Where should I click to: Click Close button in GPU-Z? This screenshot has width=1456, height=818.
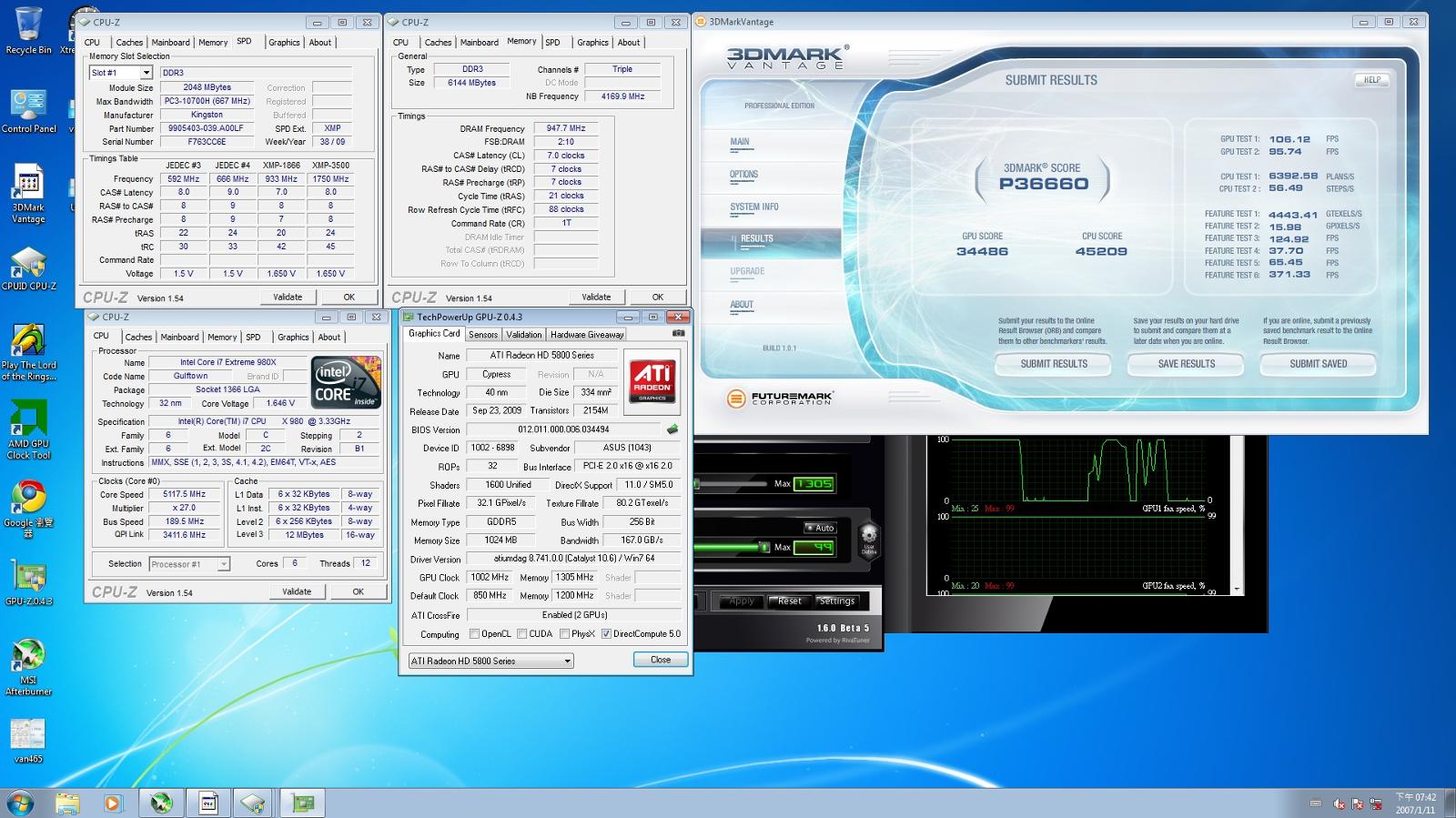click(x=661, y=660)
